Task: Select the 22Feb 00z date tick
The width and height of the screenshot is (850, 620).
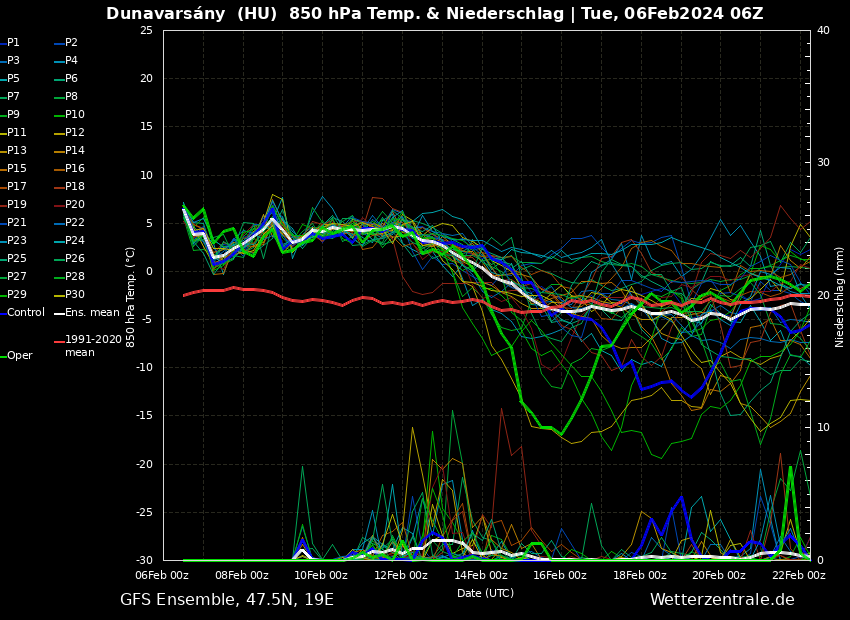Action: [x=799, y=576]
